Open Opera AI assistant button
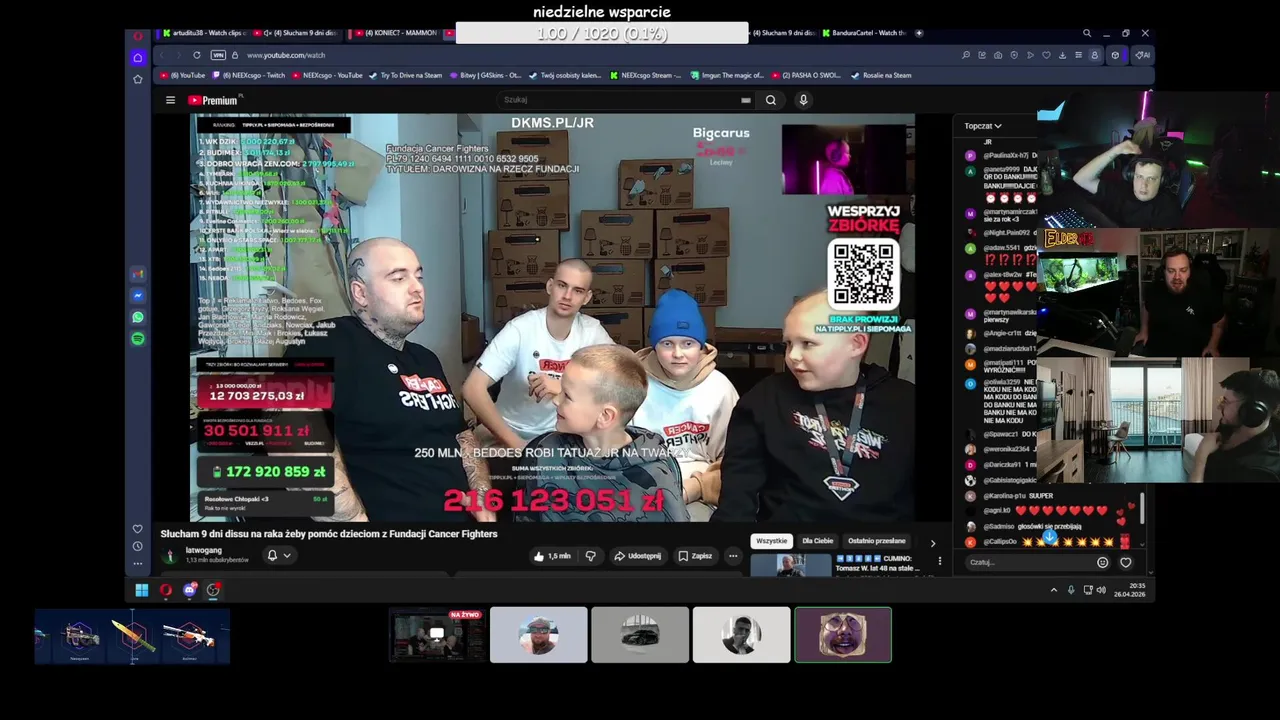This screenshot has width=1280, height=720. tap(1141, 55)
